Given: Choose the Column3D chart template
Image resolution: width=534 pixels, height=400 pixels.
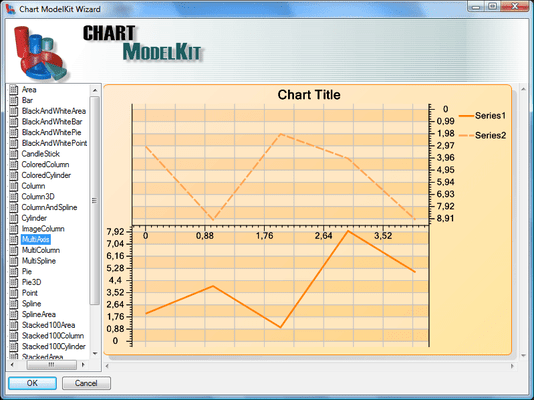Looking at the screenshot, I should tap(38, 196).
